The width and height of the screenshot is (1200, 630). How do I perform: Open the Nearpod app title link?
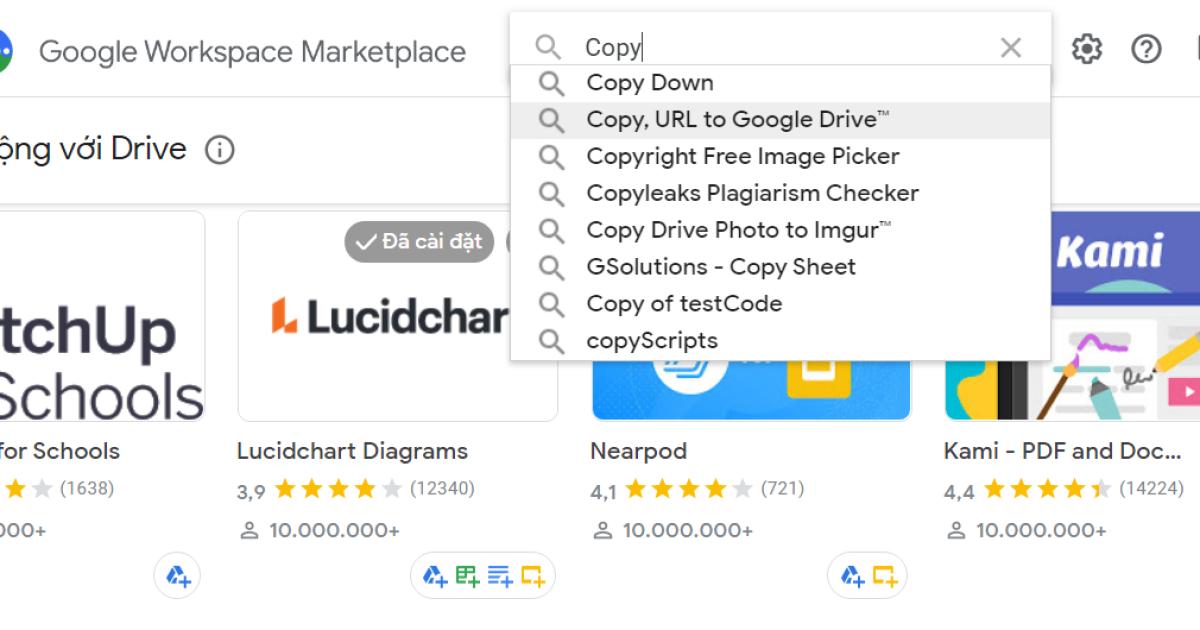point(638,451)
